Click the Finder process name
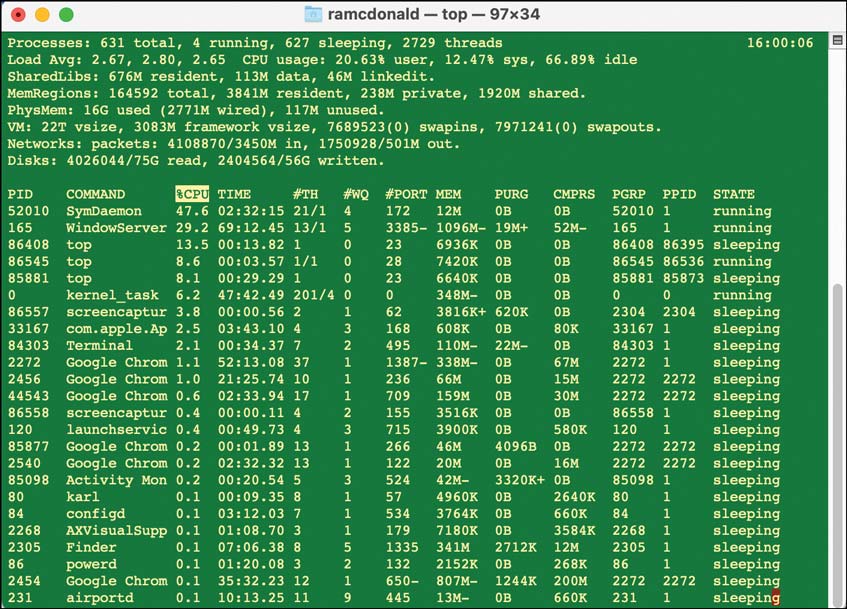 pos(91,547)
